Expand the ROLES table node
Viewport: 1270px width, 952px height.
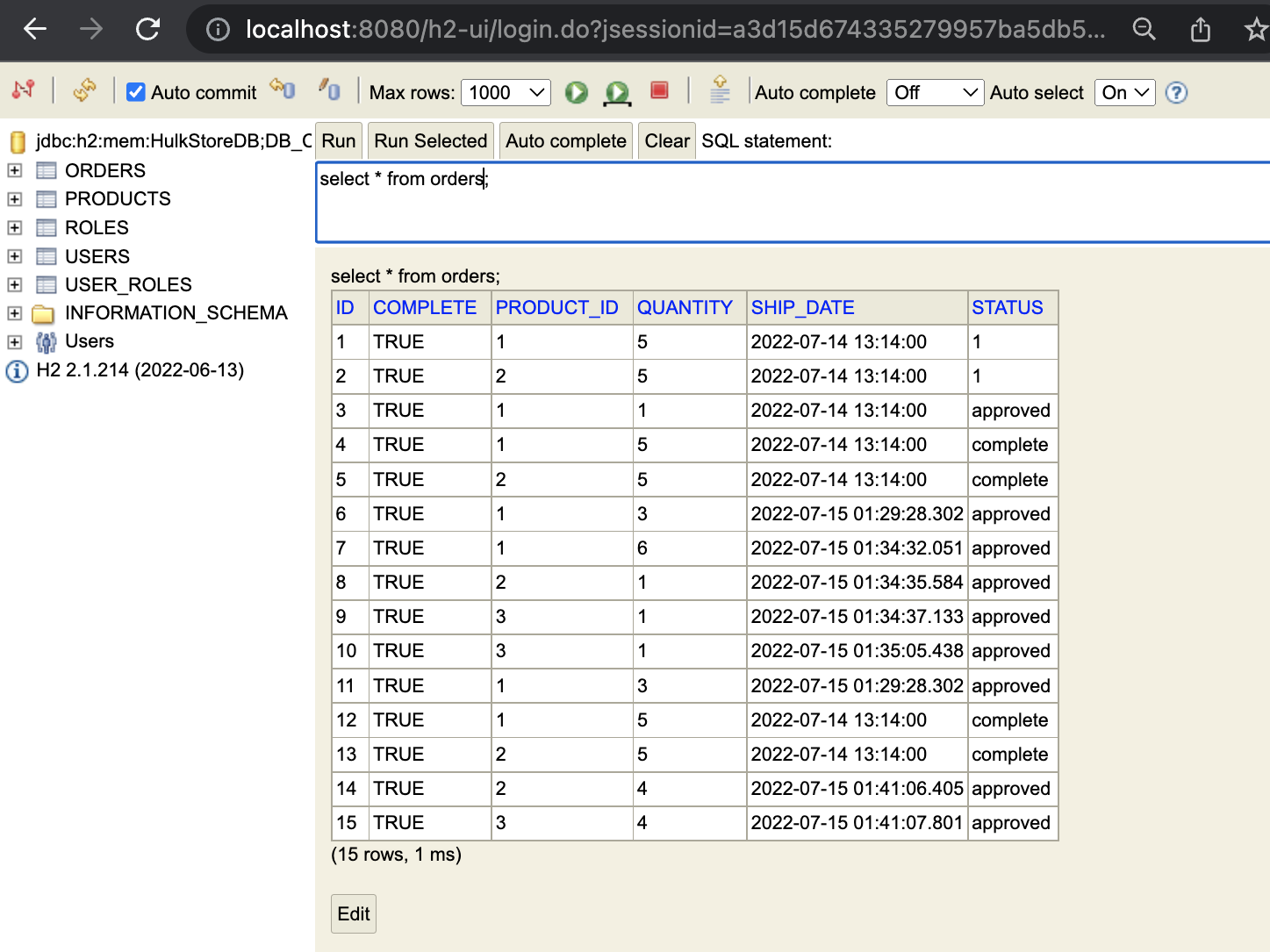15,228
